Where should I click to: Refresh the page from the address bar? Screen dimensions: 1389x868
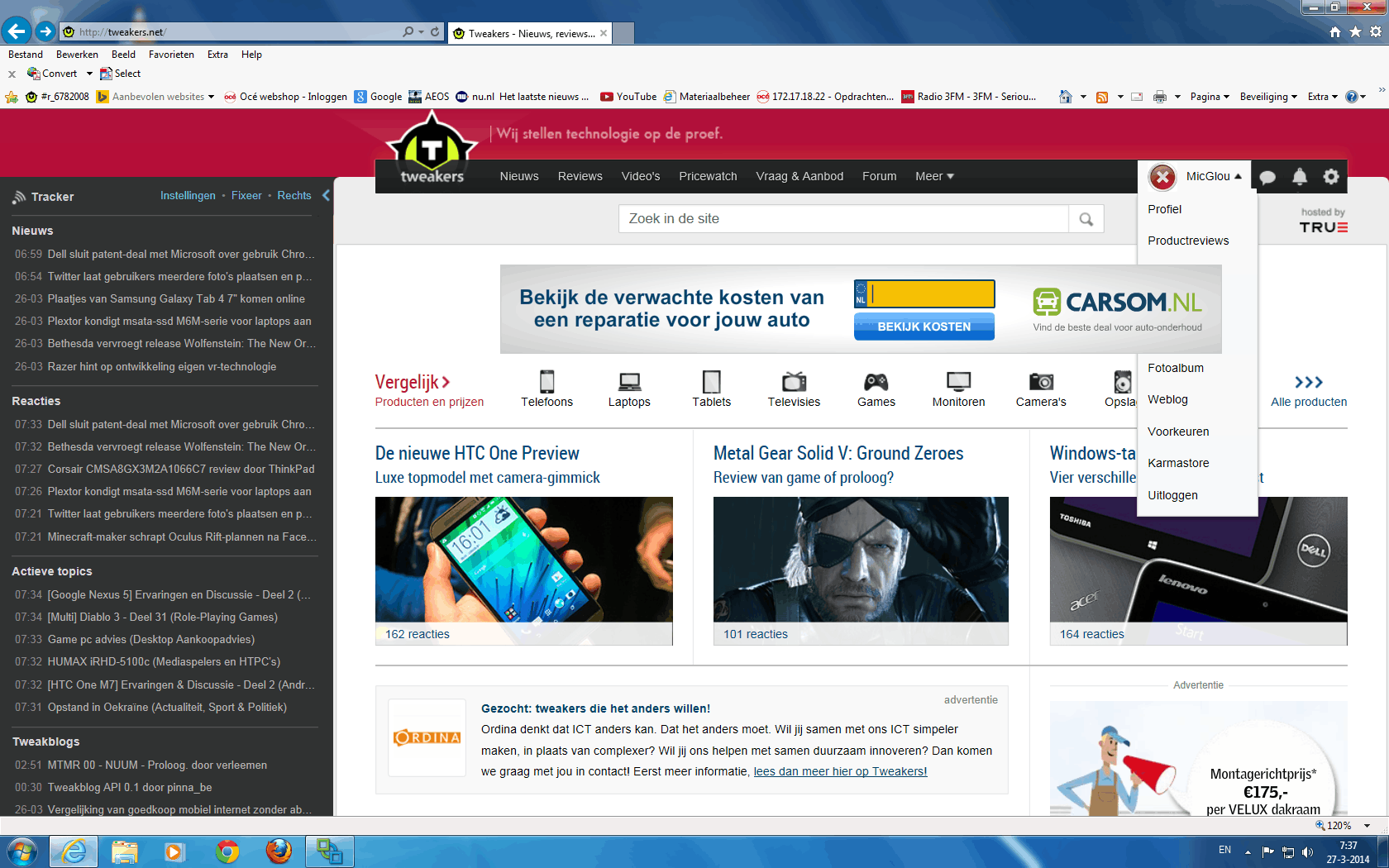pyautogui.click(x=435, y=32)
